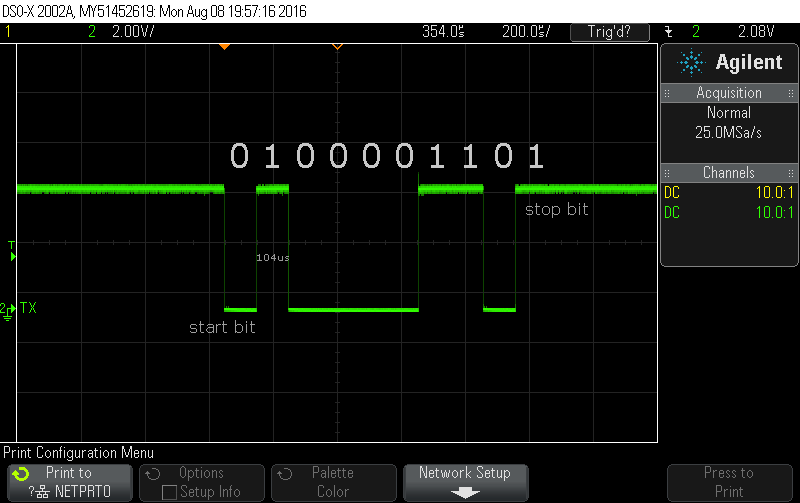
Task: Click the Options rotary icon
Action: [x=153, y=474]
